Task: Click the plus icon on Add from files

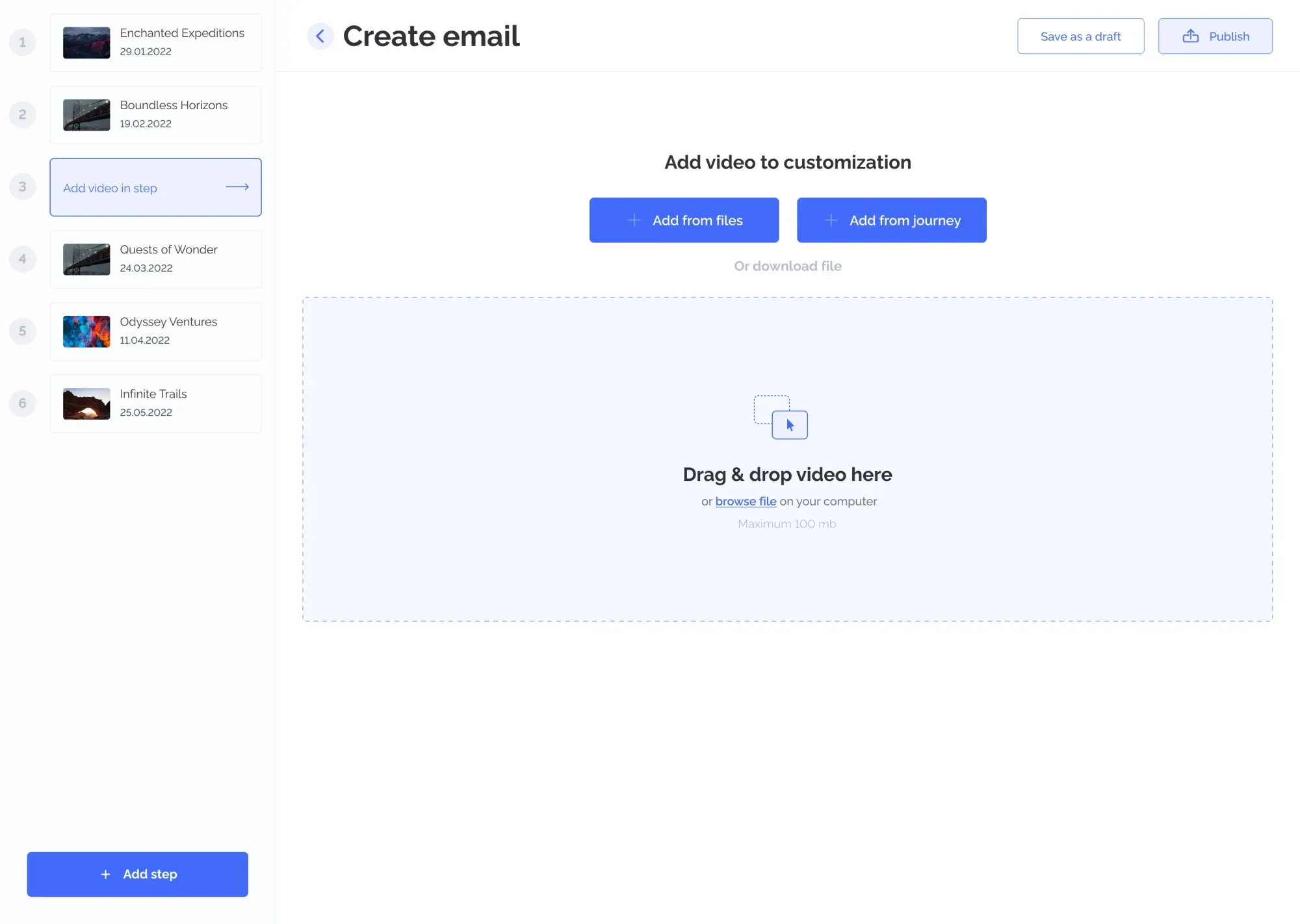Action: tap(633, 220)
